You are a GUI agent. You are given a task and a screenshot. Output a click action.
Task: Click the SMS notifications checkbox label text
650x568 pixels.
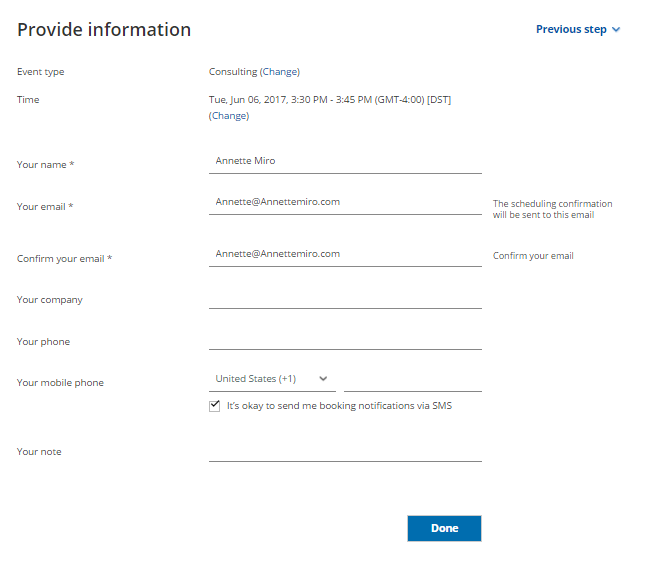[340, 406]
